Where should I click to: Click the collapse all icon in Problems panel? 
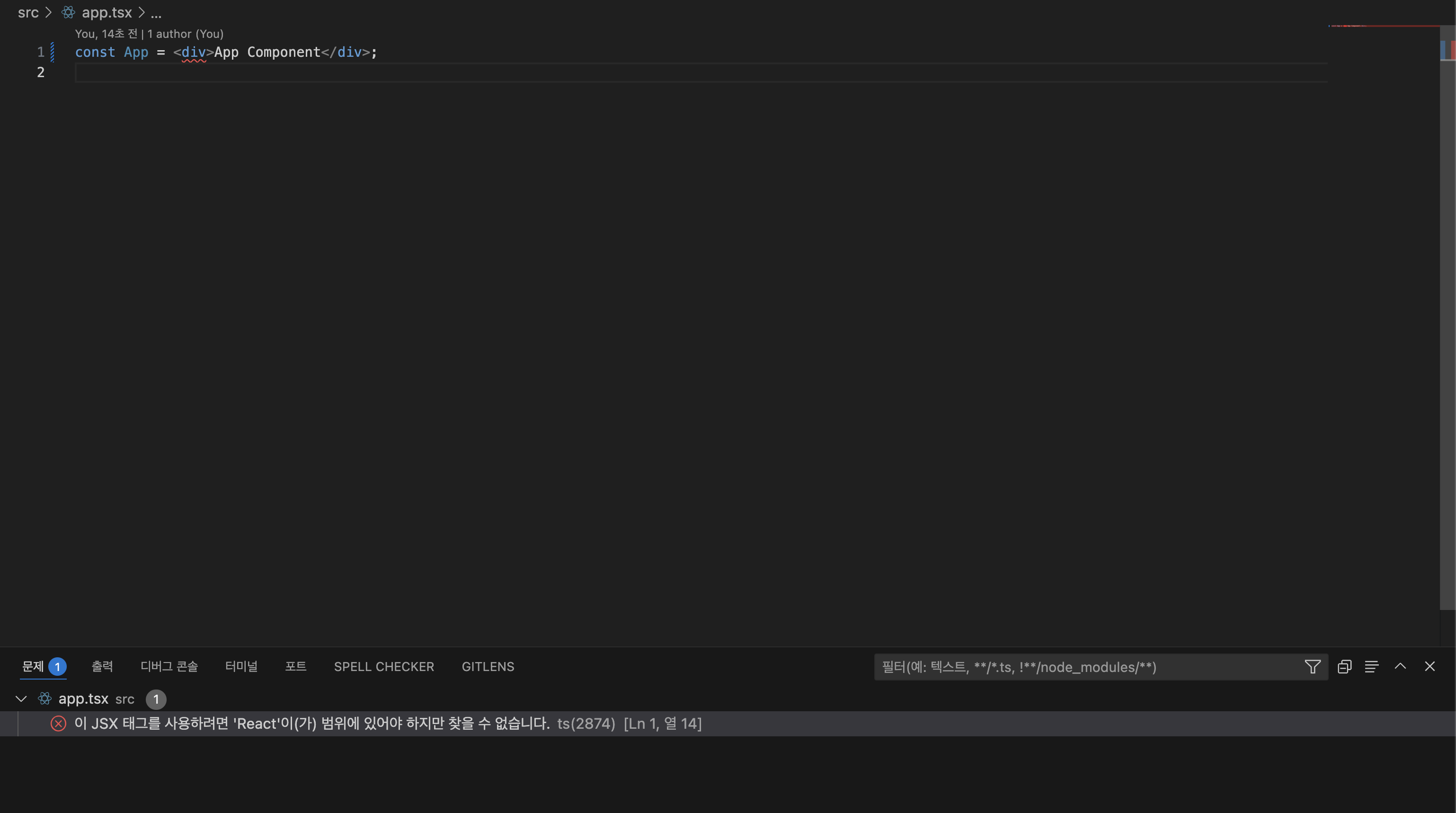(1344, 667)
